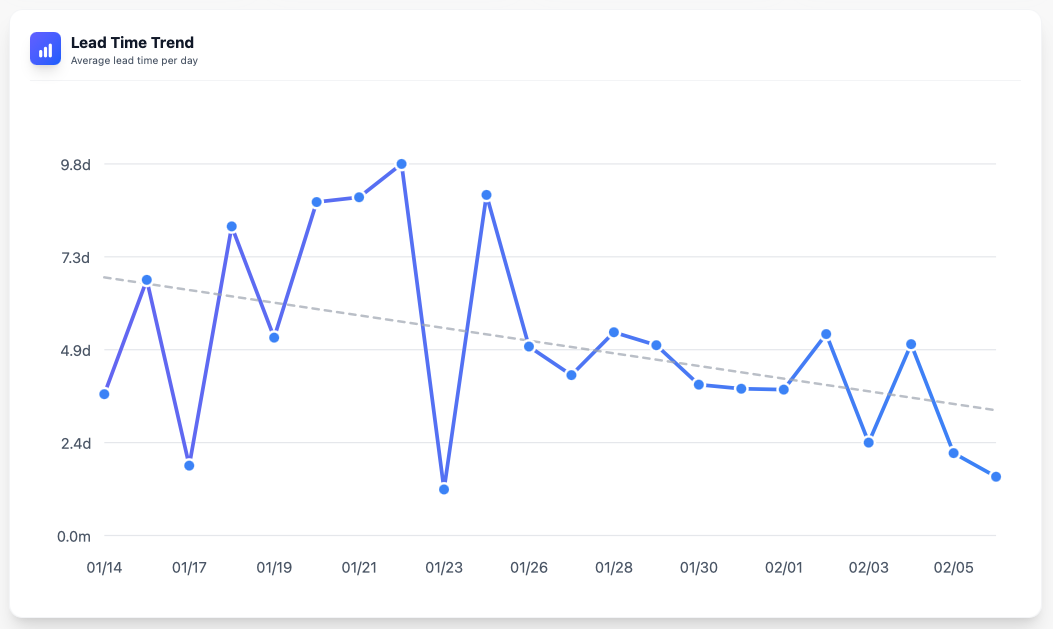Click the Lead Time Trend title
1053x629 pixels.
point(132,42)
